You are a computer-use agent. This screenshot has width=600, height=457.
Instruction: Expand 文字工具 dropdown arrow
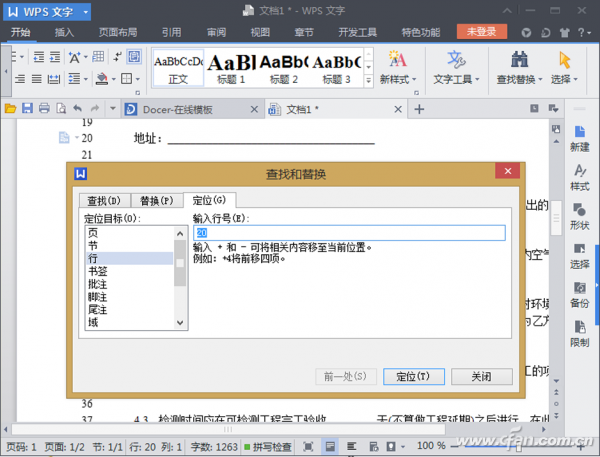(477, 80)
